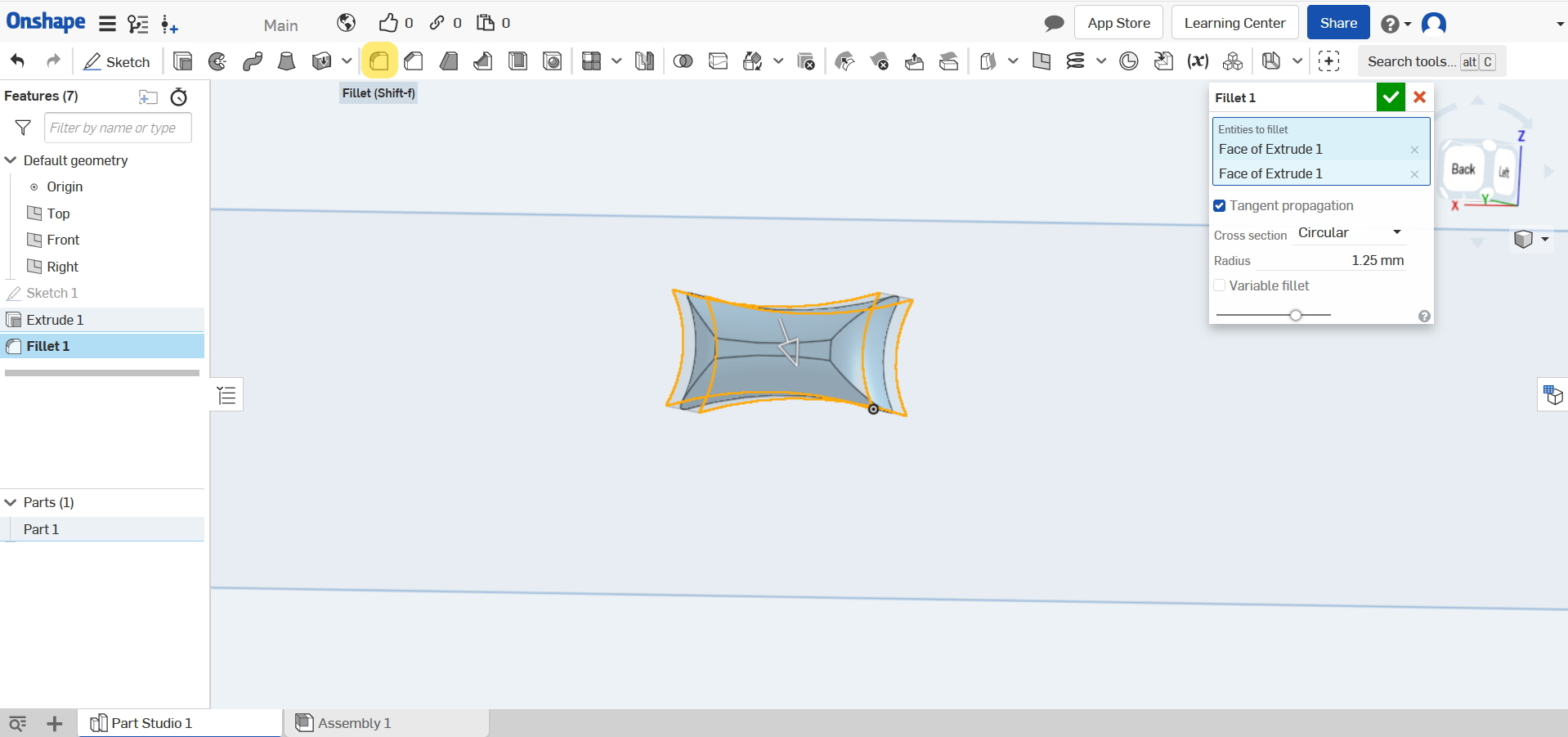1568x737 pixels.
Task: Accept Fillet 1 with green checkmark
Action: tap(1390, 97)
